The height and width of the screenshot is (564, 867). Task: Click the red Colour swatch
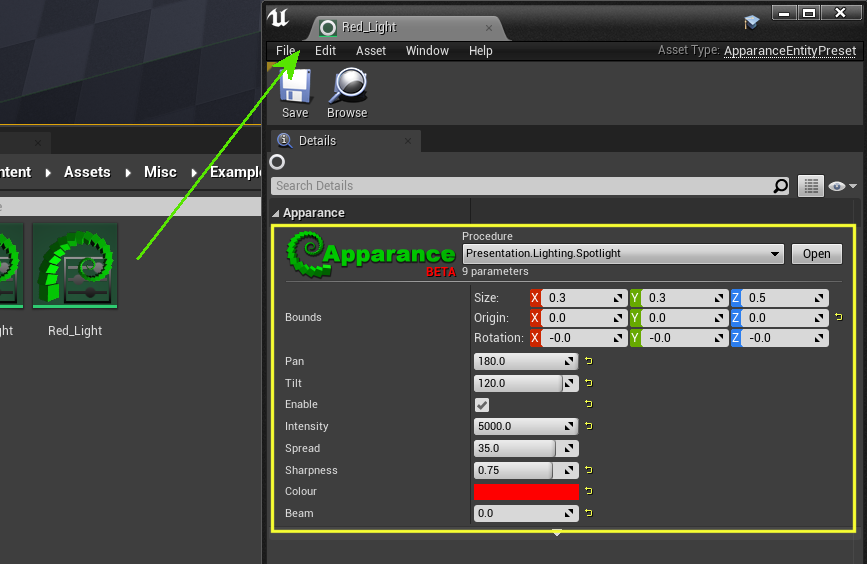(526, 492)
